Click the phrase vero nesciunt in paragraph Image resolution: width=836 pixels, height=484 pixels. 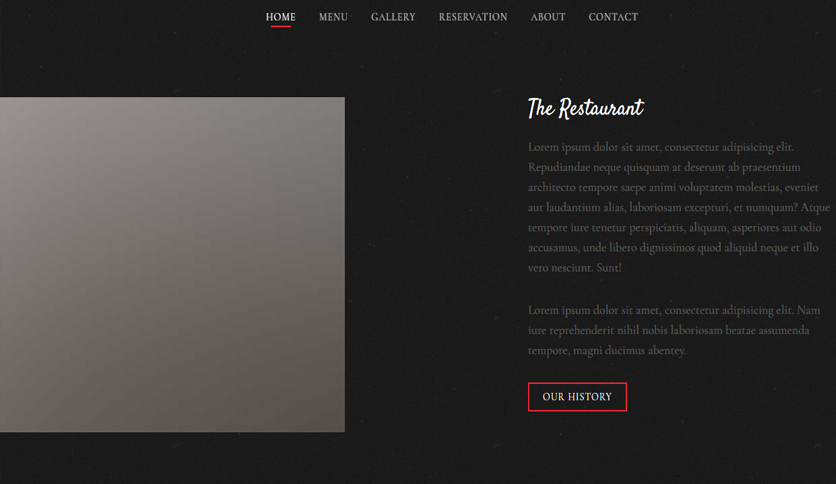pyautogui.click(x=560, y=268)
